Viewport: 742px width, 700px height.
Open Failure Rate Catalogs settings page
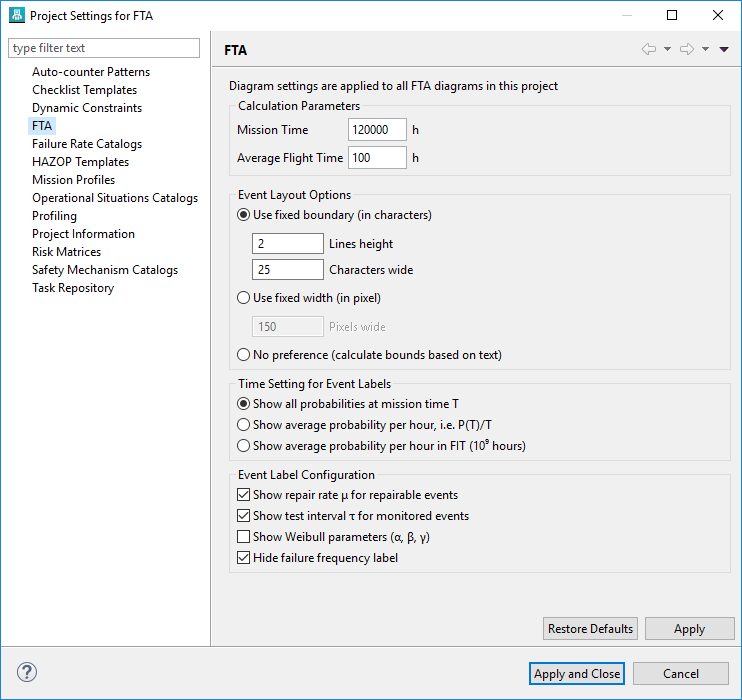click(87, 144)
